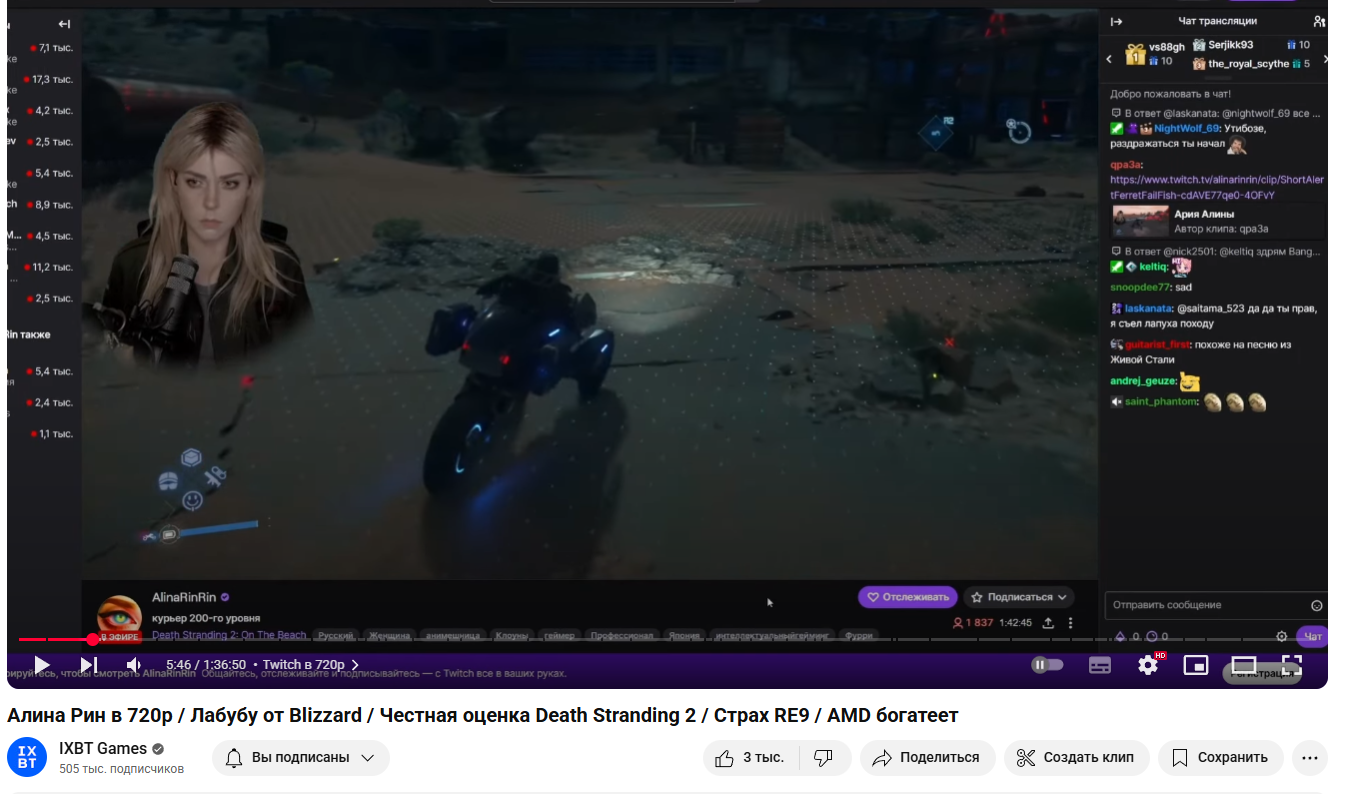Click the purple 'Чат' send button
Image resolution: width=1348 pixels, height=794 pixels.
(x=1312, y=636)
